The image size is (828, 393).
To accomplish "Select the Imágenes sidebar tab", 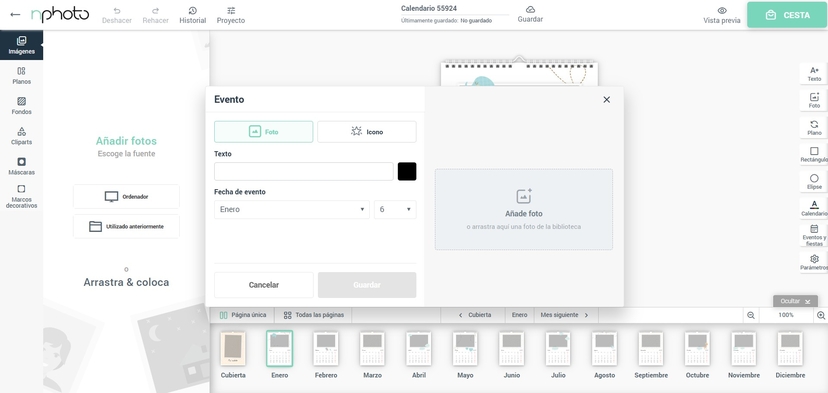I will pyautogui.click(x=21, y=45).
